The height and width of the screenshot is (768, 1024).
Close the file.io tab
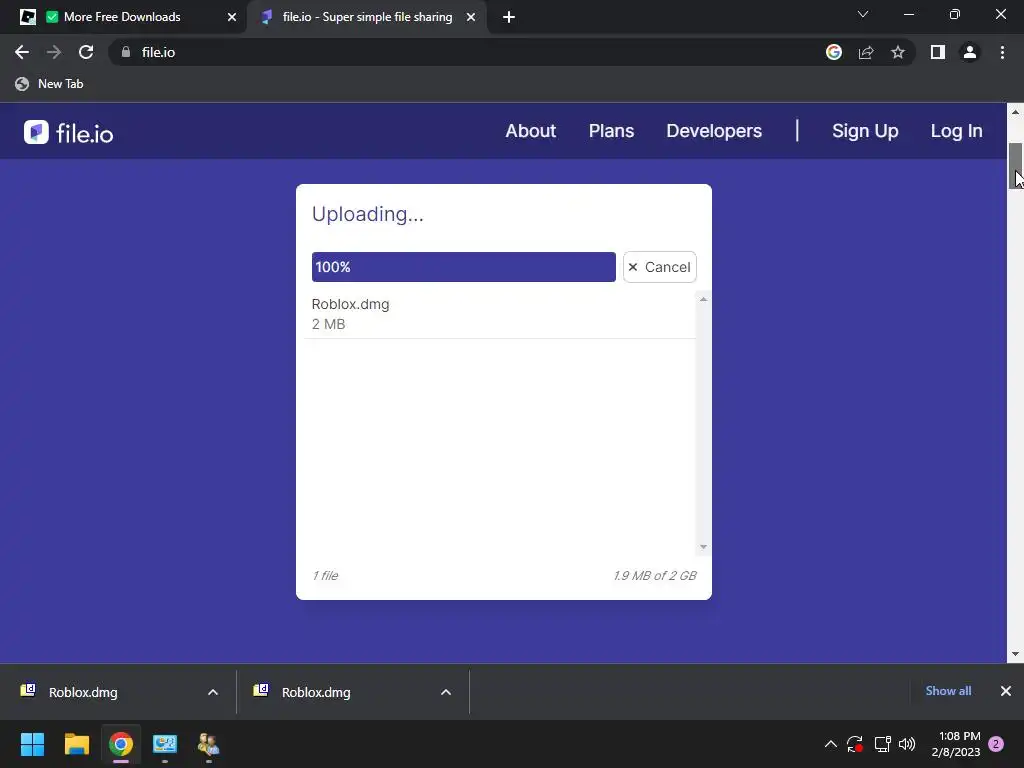(471, 17)
